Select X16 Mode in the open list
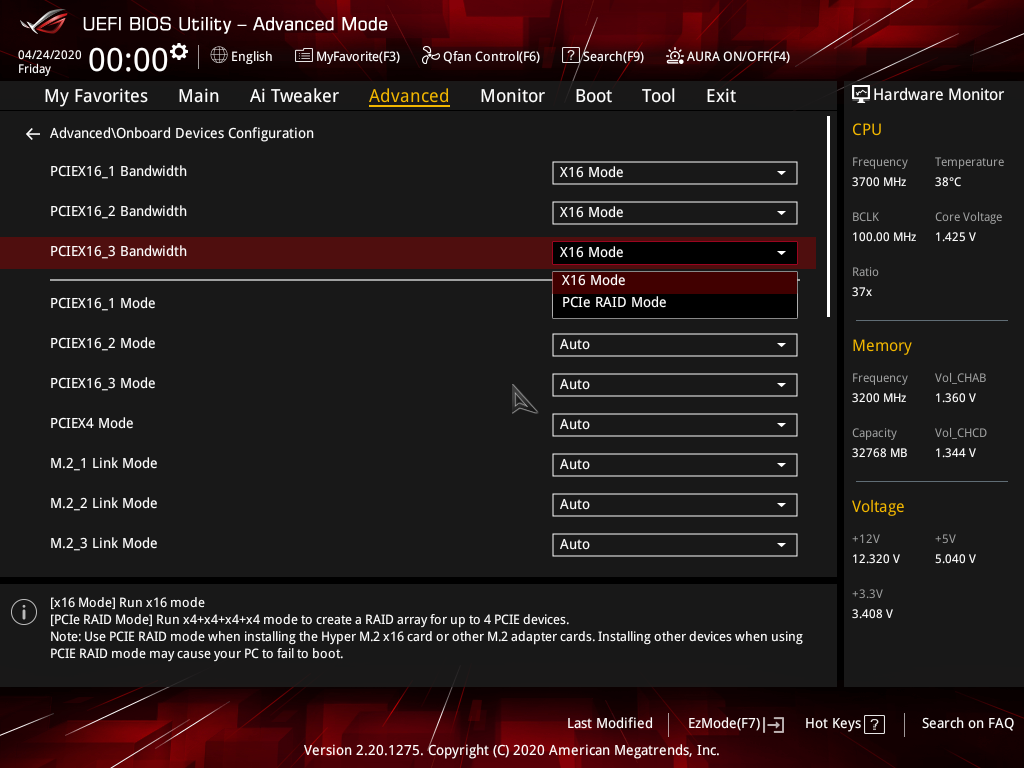Image resolution: width=1024 pixels, height=768 pixels. click(x=675, y=281)
